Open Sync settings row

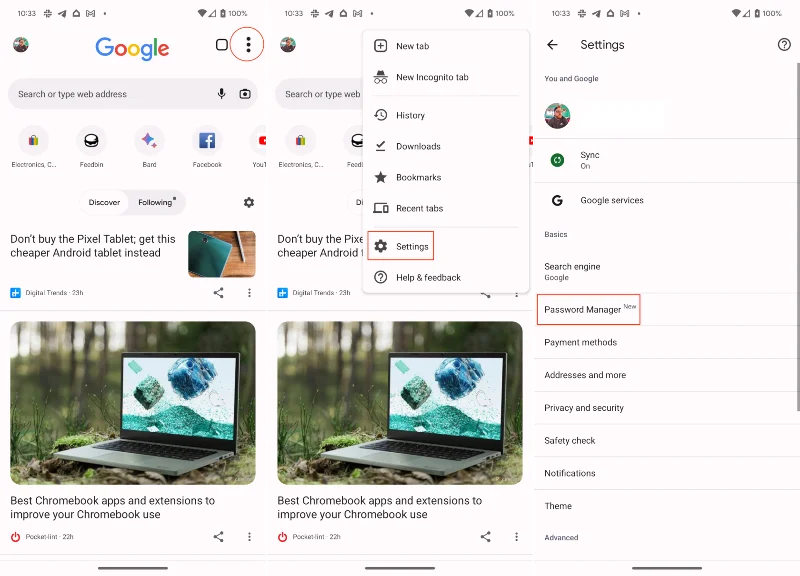coord(666,160)
